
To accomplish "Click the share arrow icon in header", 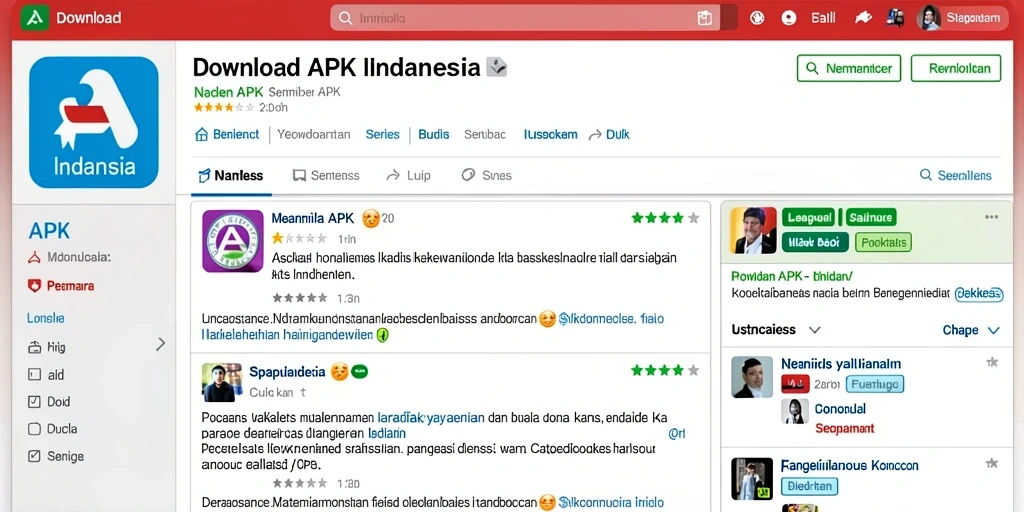I will click(863, 18).
